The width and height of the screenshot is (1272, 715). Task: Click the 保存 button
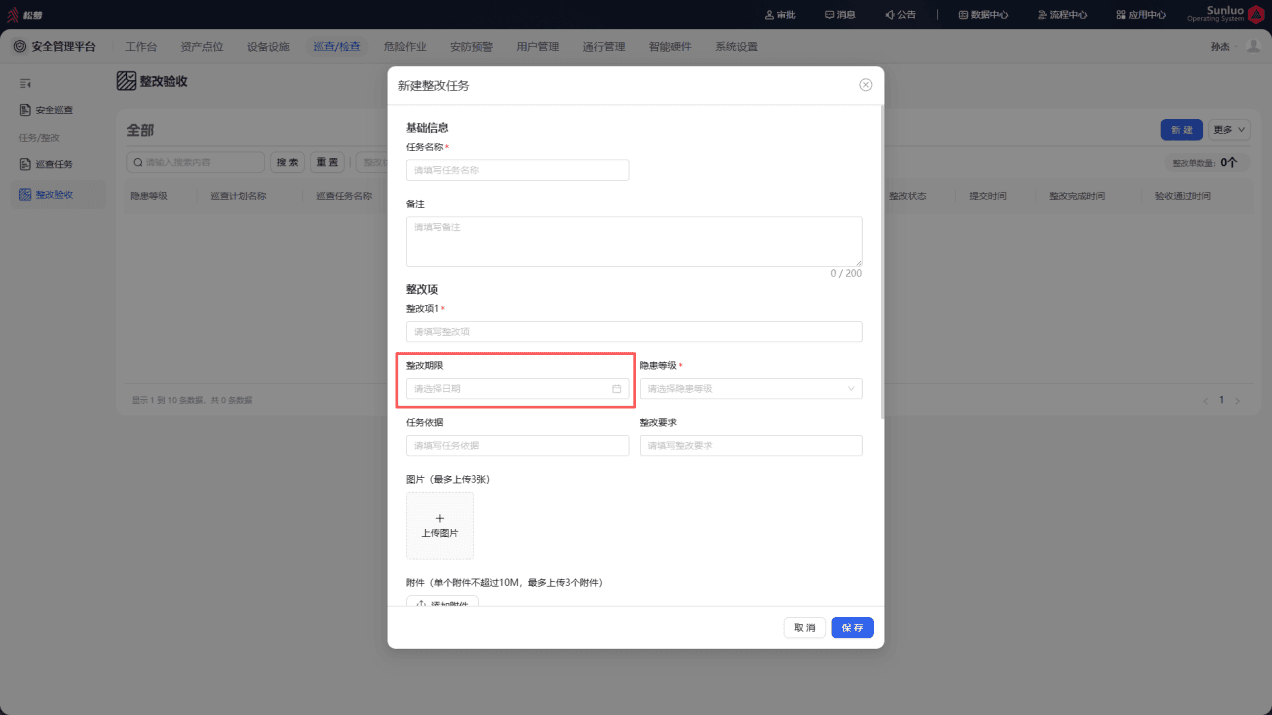[853, 628]
